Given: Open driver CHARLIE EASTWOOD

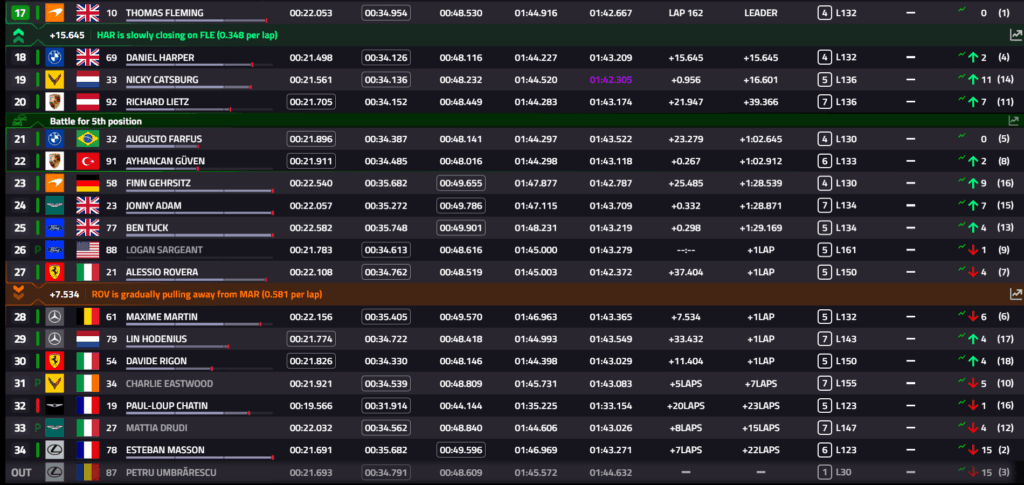Looking at the screenshot, I should (169, 384).
